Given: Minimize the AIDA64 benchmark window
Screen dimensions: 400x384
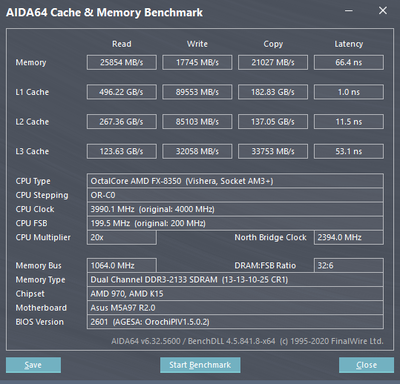Looking at the screenshot, I should (349, 11).
